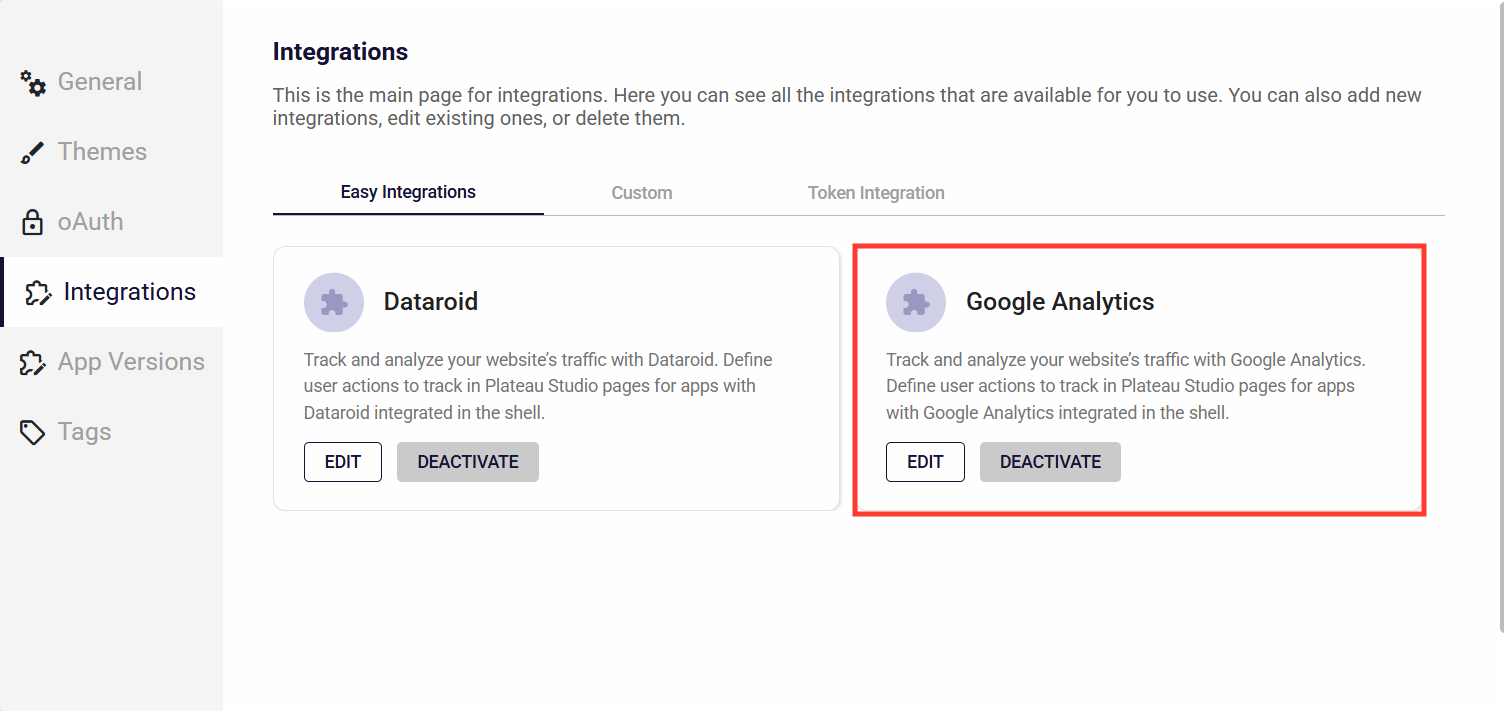Select the Token Integration tab
Screen dimensions: 1504x711
pos(876,193)
